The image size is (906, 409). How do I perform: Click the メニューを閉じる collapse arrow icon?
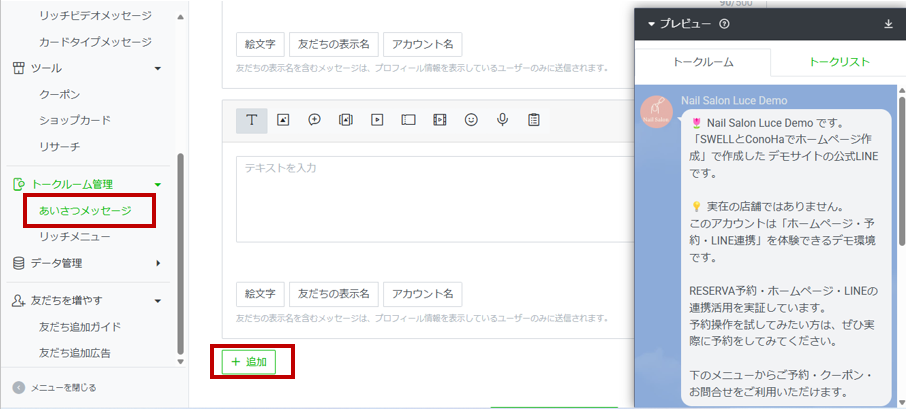19,388
